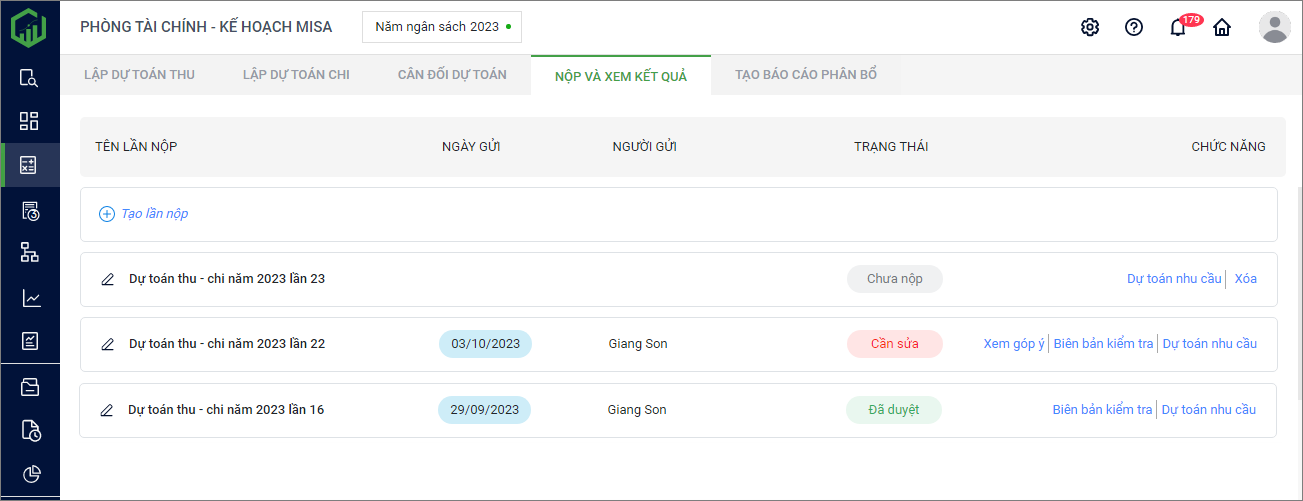Select the calculator sidebar icon

(x=30, y=165)
